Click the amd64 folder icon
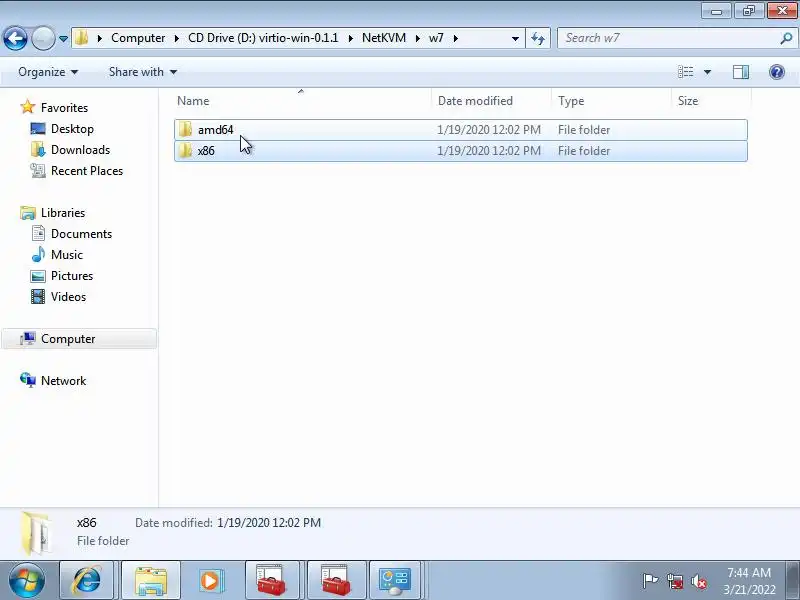The height and width of the screenshot is (600, 800). (185, 130)
